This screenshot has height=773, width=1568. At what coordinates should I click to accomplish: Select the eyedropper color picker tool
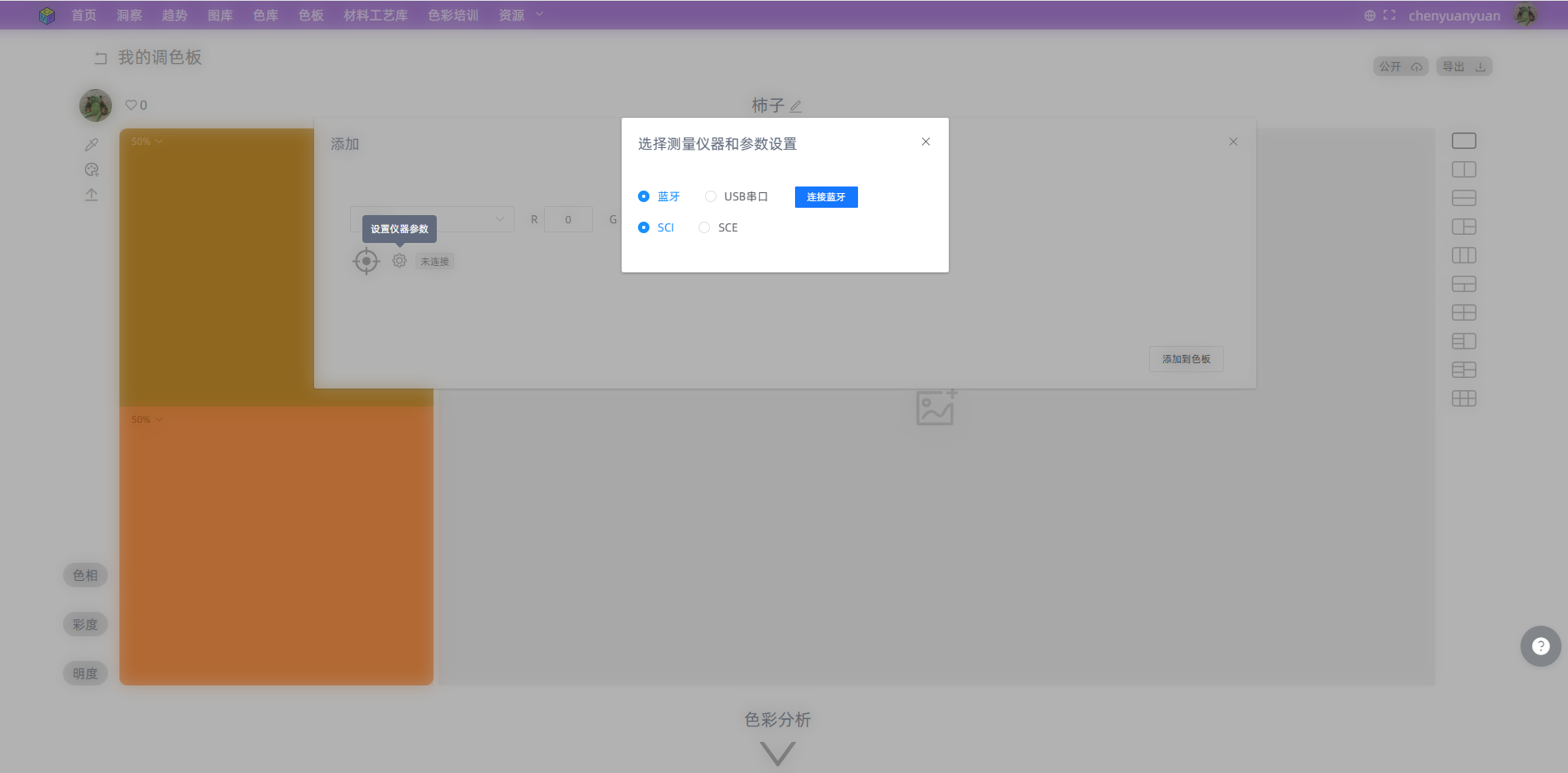pyautogui.click(x=92, y=144)
